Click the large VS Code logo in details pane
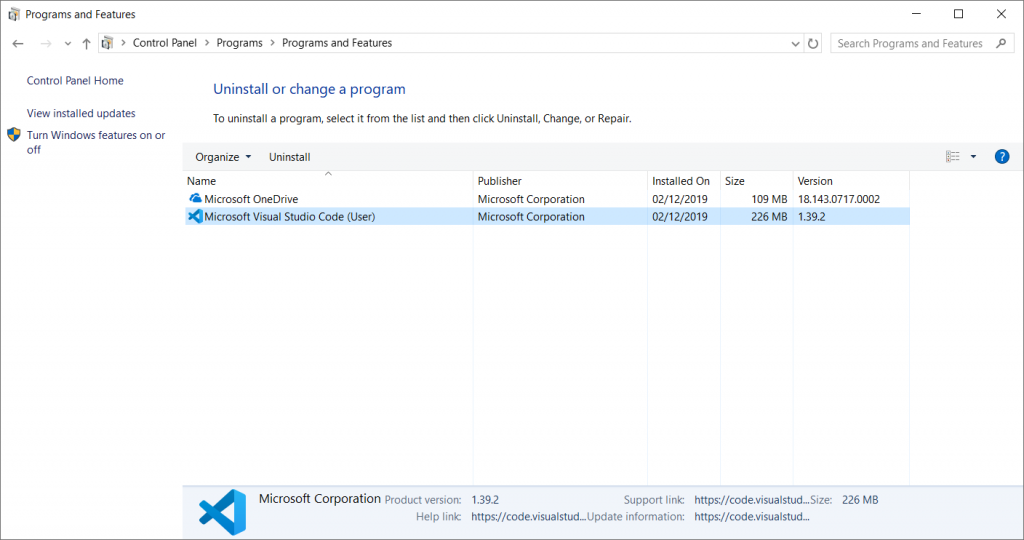 tap(223, 512)
